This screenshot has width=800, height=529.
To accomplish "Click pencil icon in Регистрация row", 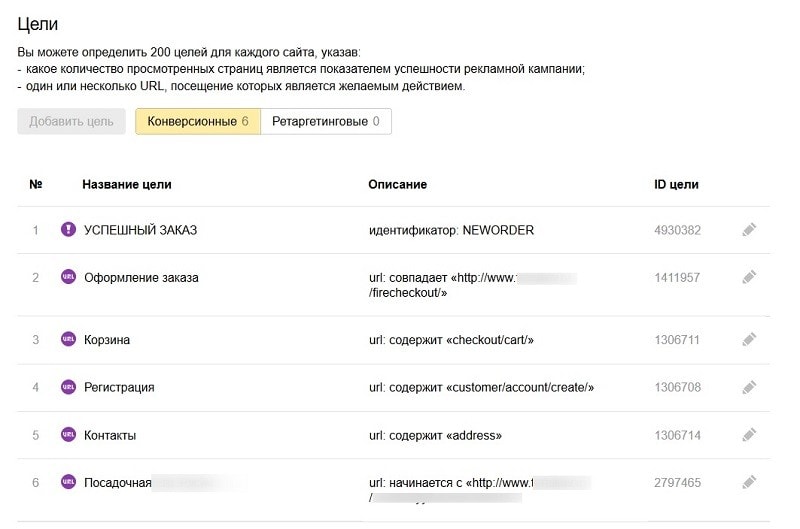I will pos(749,387).
